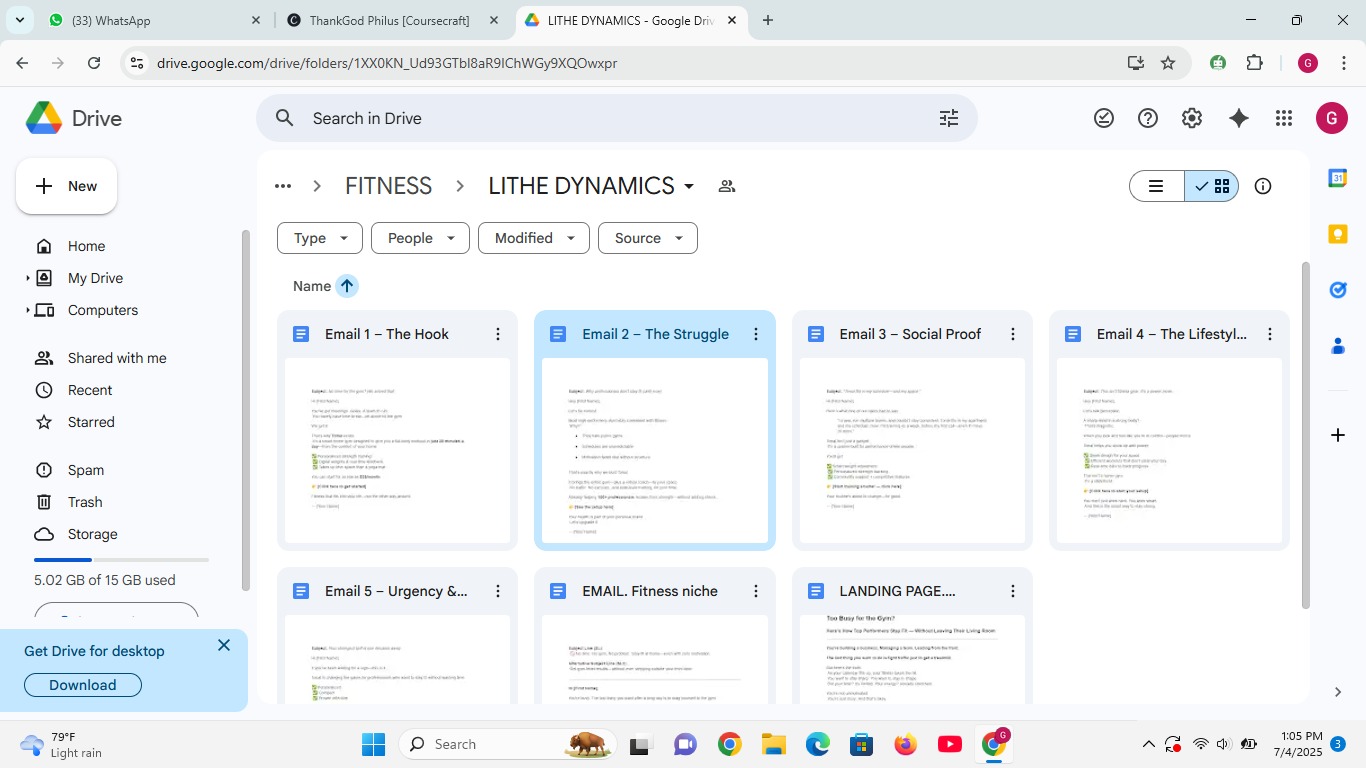Image resolution: width=1366 pixels, height=768 pixels.
Task: Bookmark this page star icon
Action: [x=1168, y=63]
